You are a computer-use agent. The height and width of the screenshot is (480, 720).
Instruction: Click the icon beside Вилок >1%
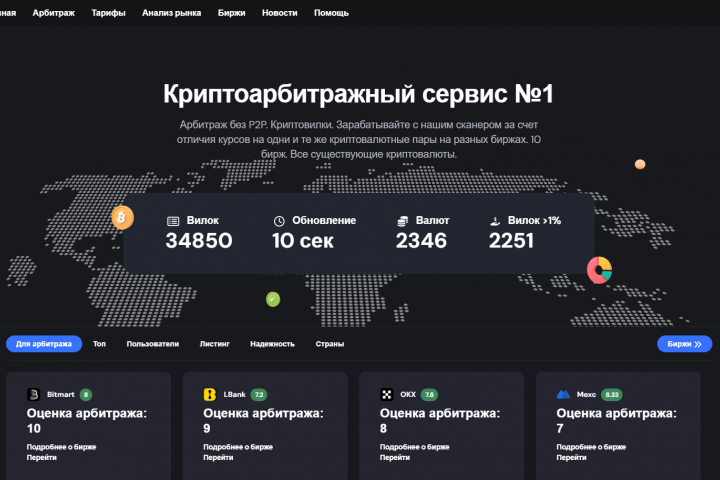[x=495, y=221]
